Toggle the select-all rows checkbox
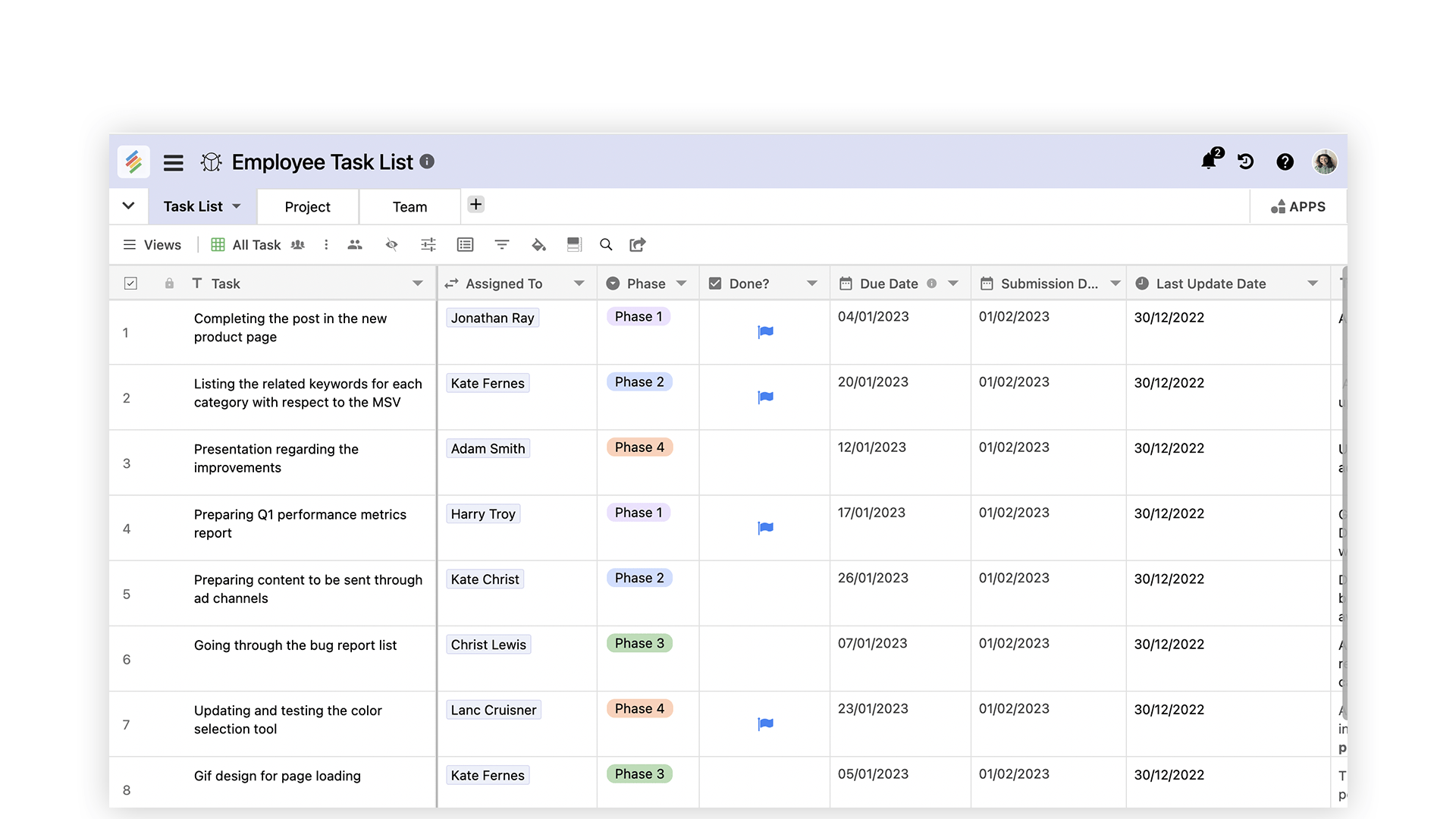The height and width of the screenshot is (819, 1456). tap(130, 284)
